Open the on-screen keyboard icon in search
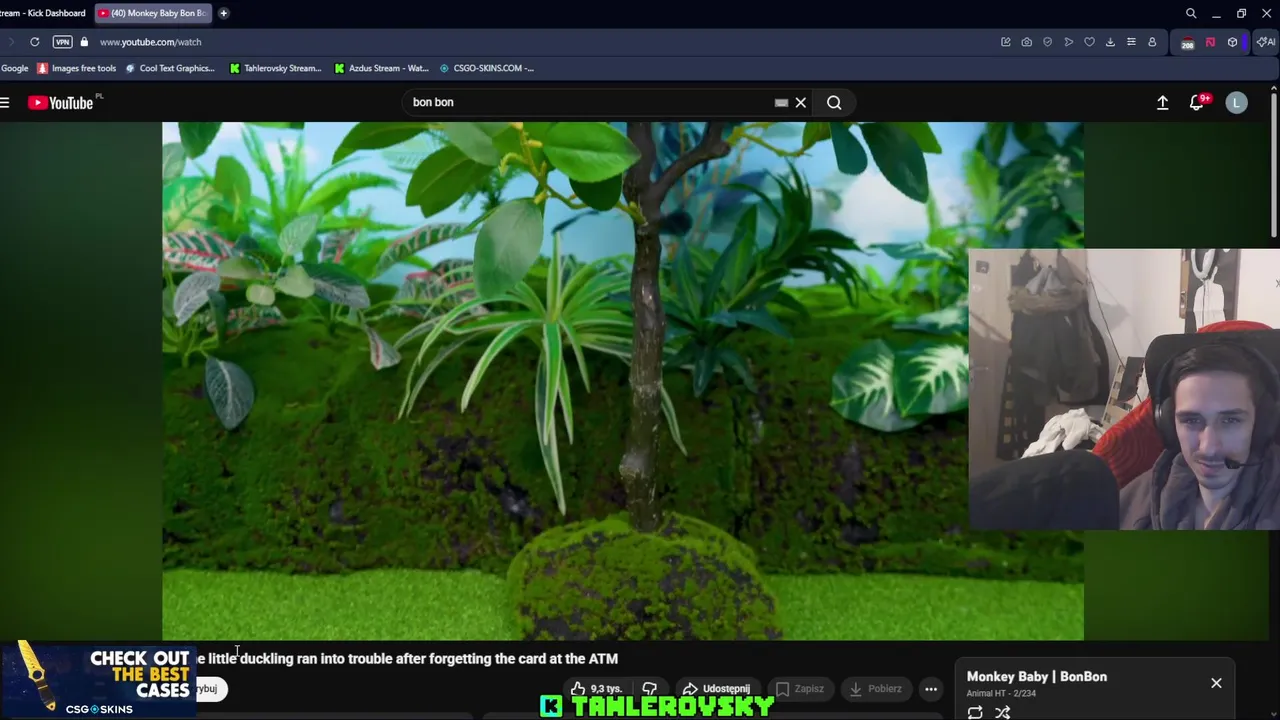 tap(781, 102)
